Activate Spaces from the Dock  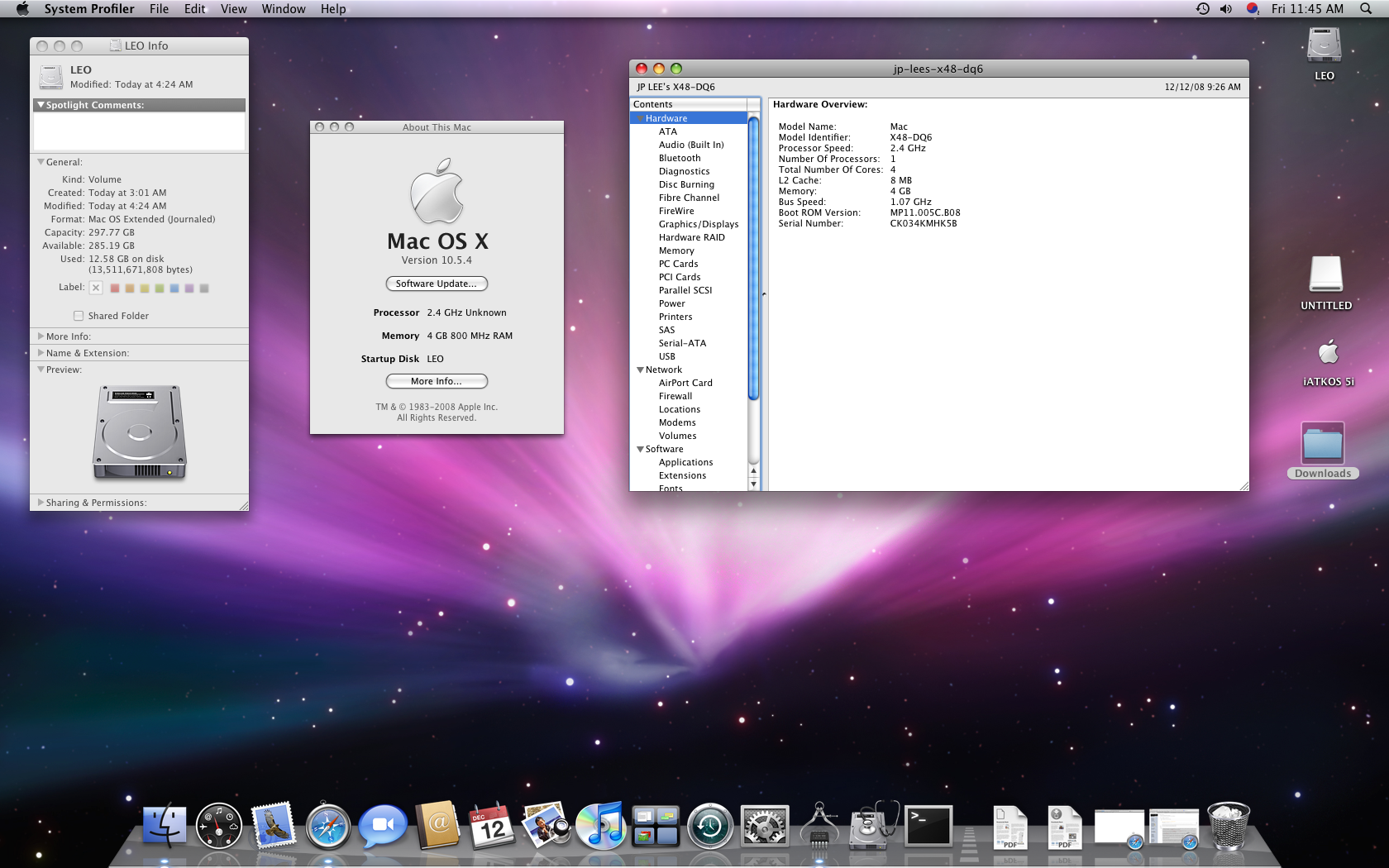[x=656, y=826]
